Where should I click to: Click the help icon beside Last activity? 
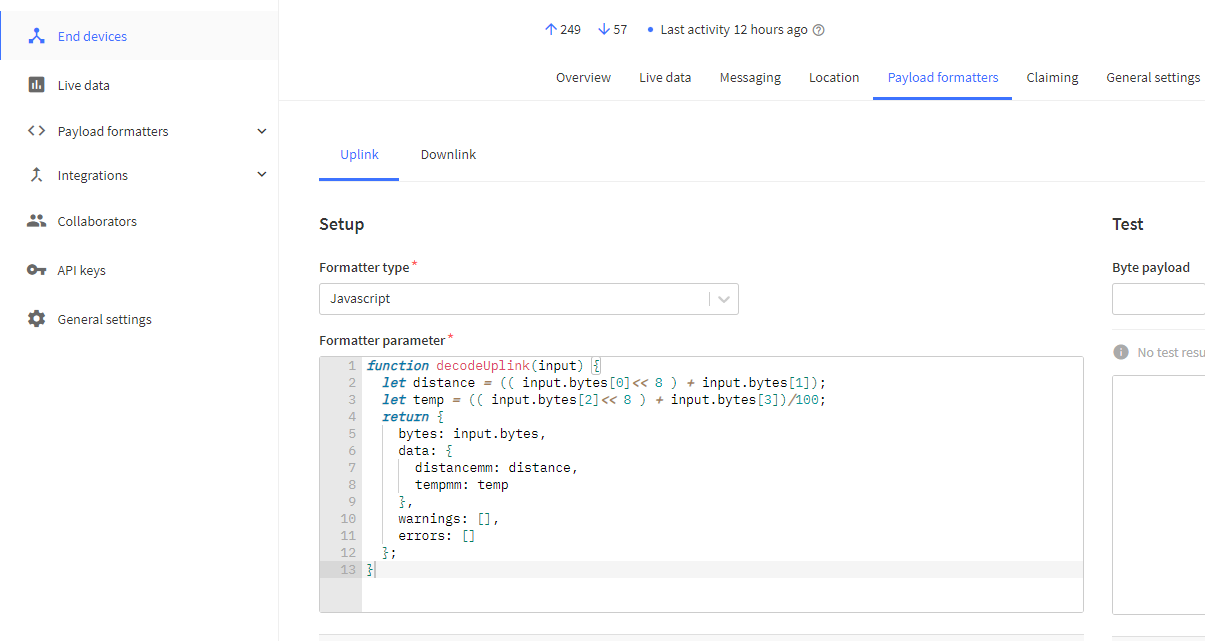819,30
